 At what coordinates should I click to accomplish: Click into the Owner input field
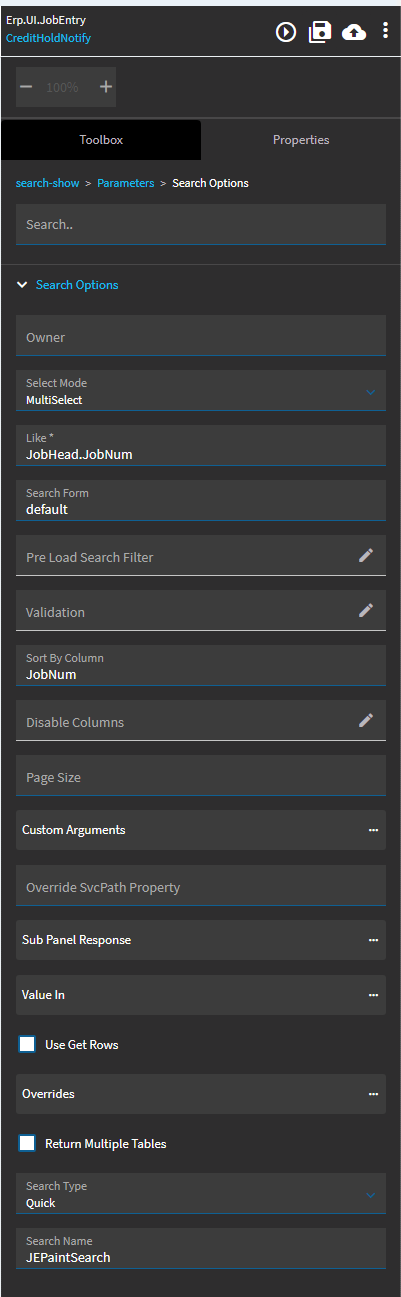201,336
